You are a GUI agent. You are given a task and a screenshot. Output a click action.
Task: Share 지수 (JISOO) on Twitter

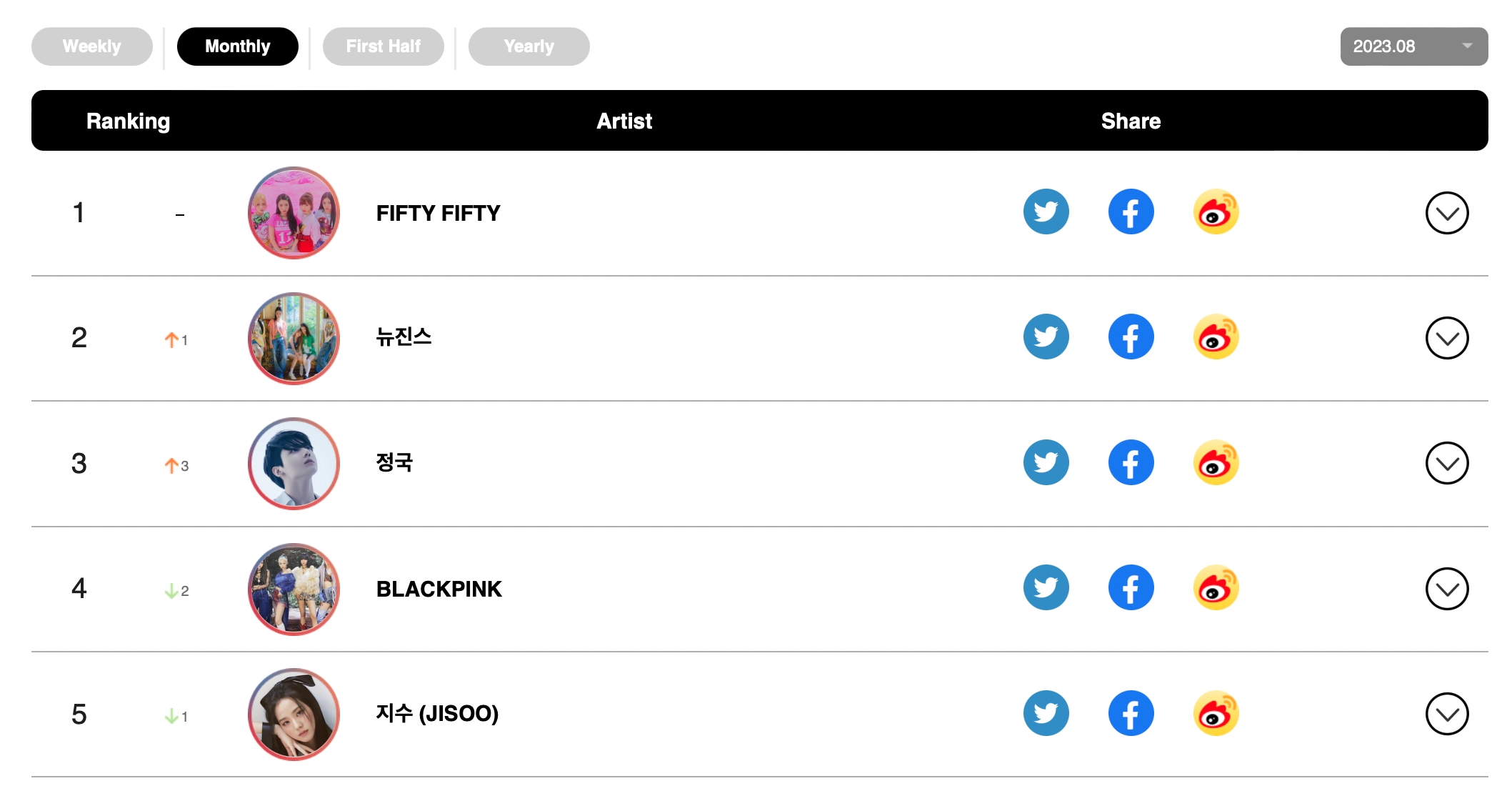pos(1046,713)
